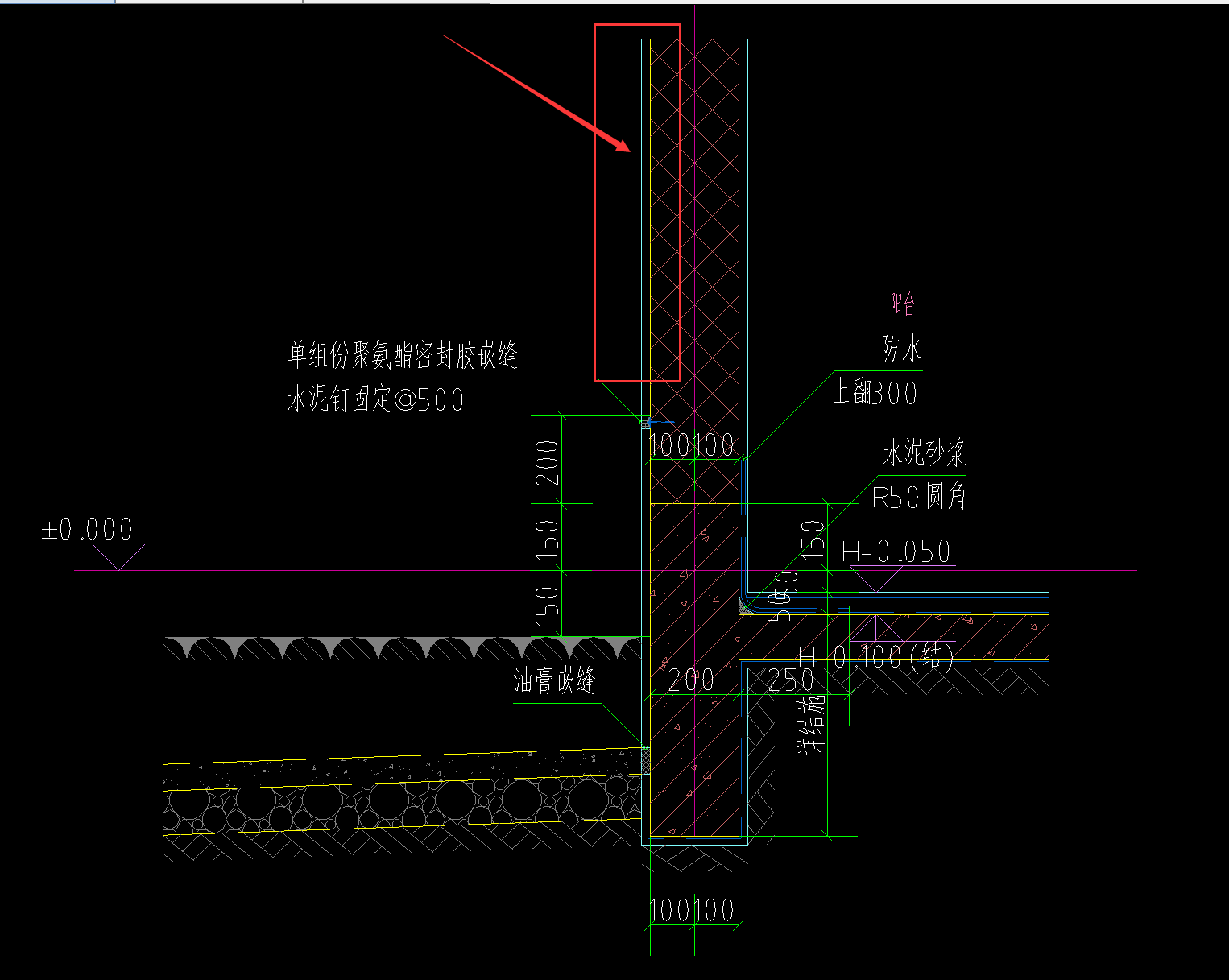Image resolution: width=1229 pixels, height=980 pixels.
Task: Pick the 防水 annotation text
Action: (x=901, y=349)
